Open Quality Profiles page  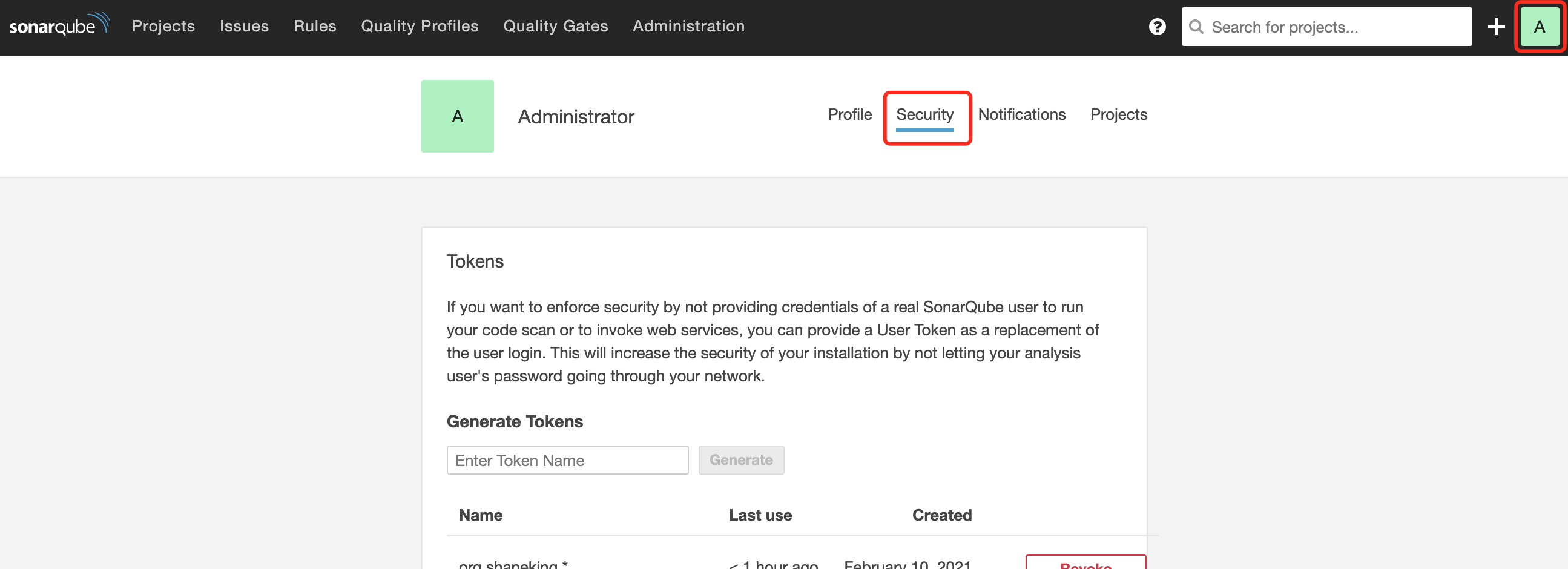tap(420, 26)
